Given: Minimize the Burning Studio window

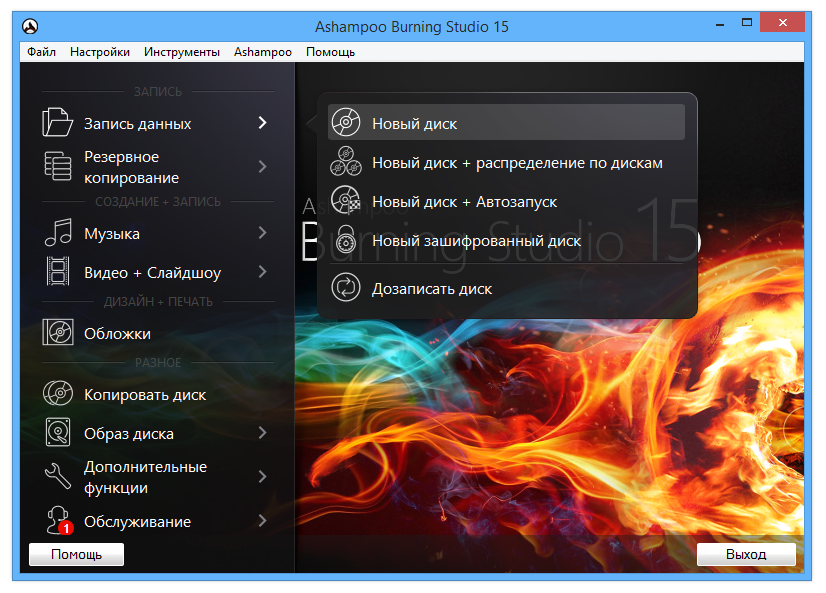Looking at the screenshot, I should coord(720,23).
